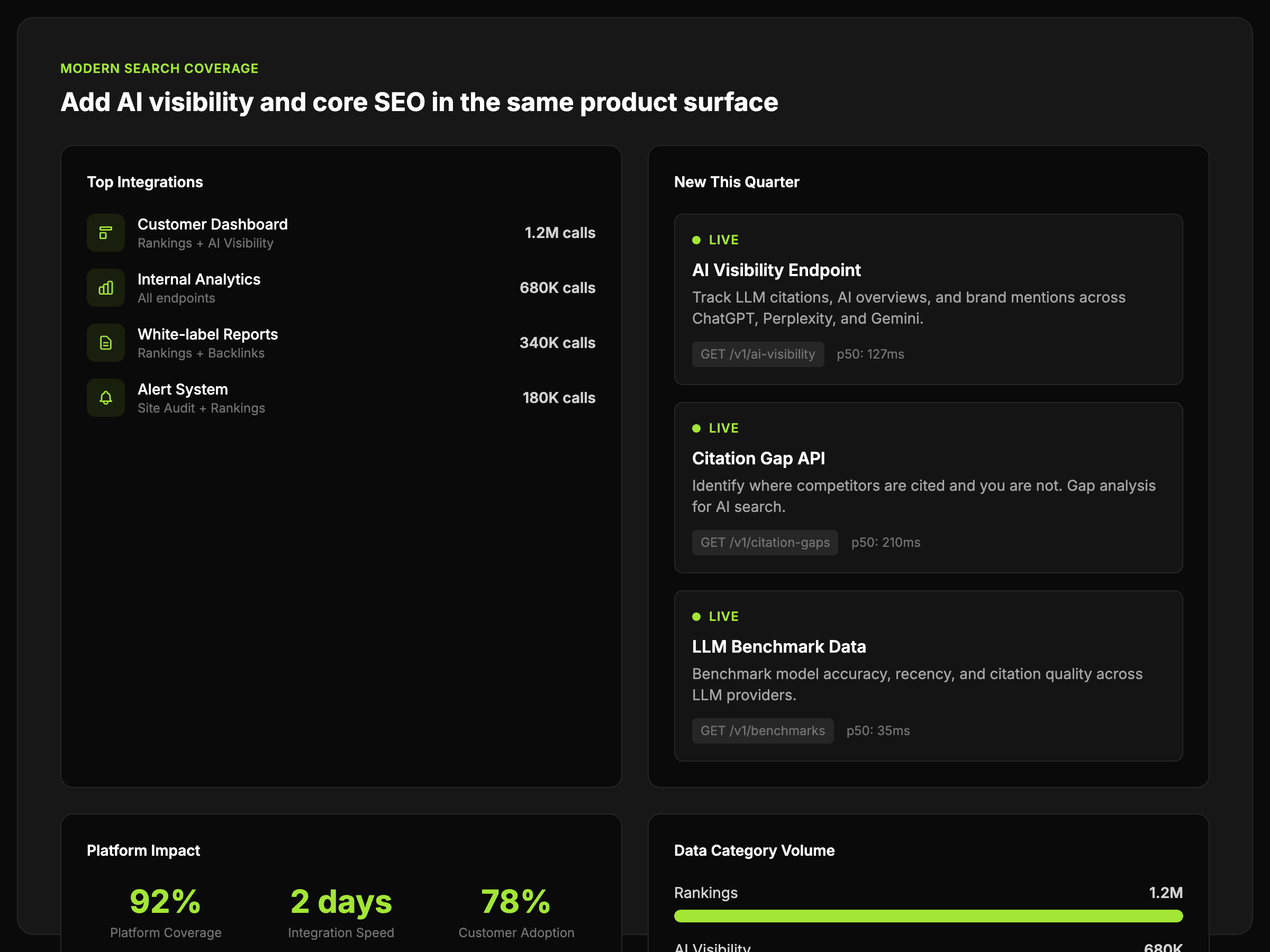
Task: Click the LLM Benchmark Data live dot
Action: tap(696, 617)
